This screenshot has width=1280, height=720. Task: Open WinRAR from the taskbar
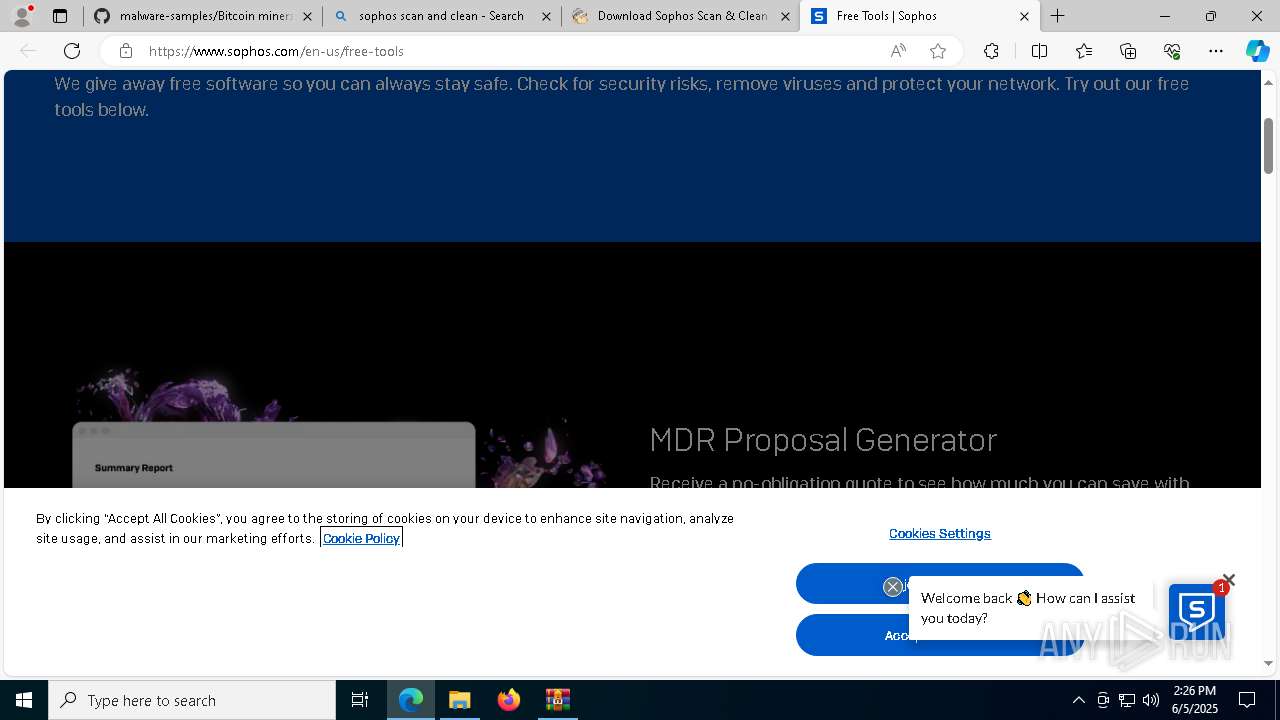[557, 700]
